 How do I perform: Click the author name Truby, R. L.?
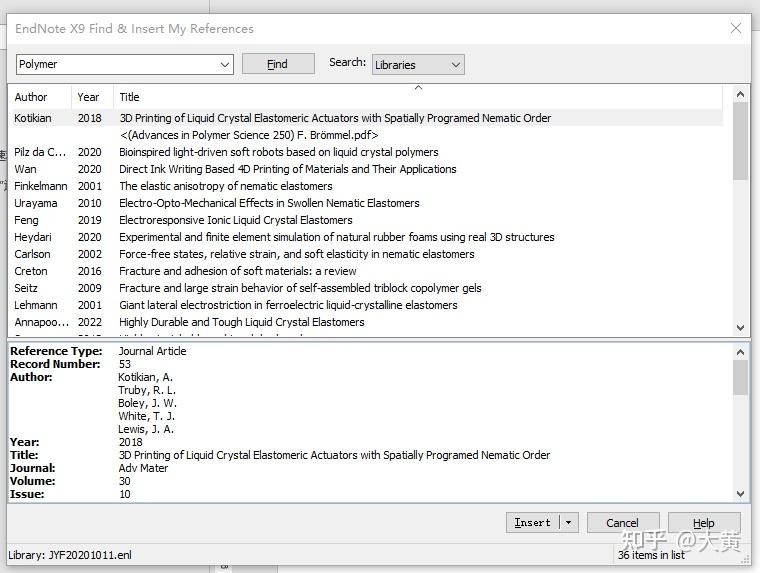tap(147, 390)
